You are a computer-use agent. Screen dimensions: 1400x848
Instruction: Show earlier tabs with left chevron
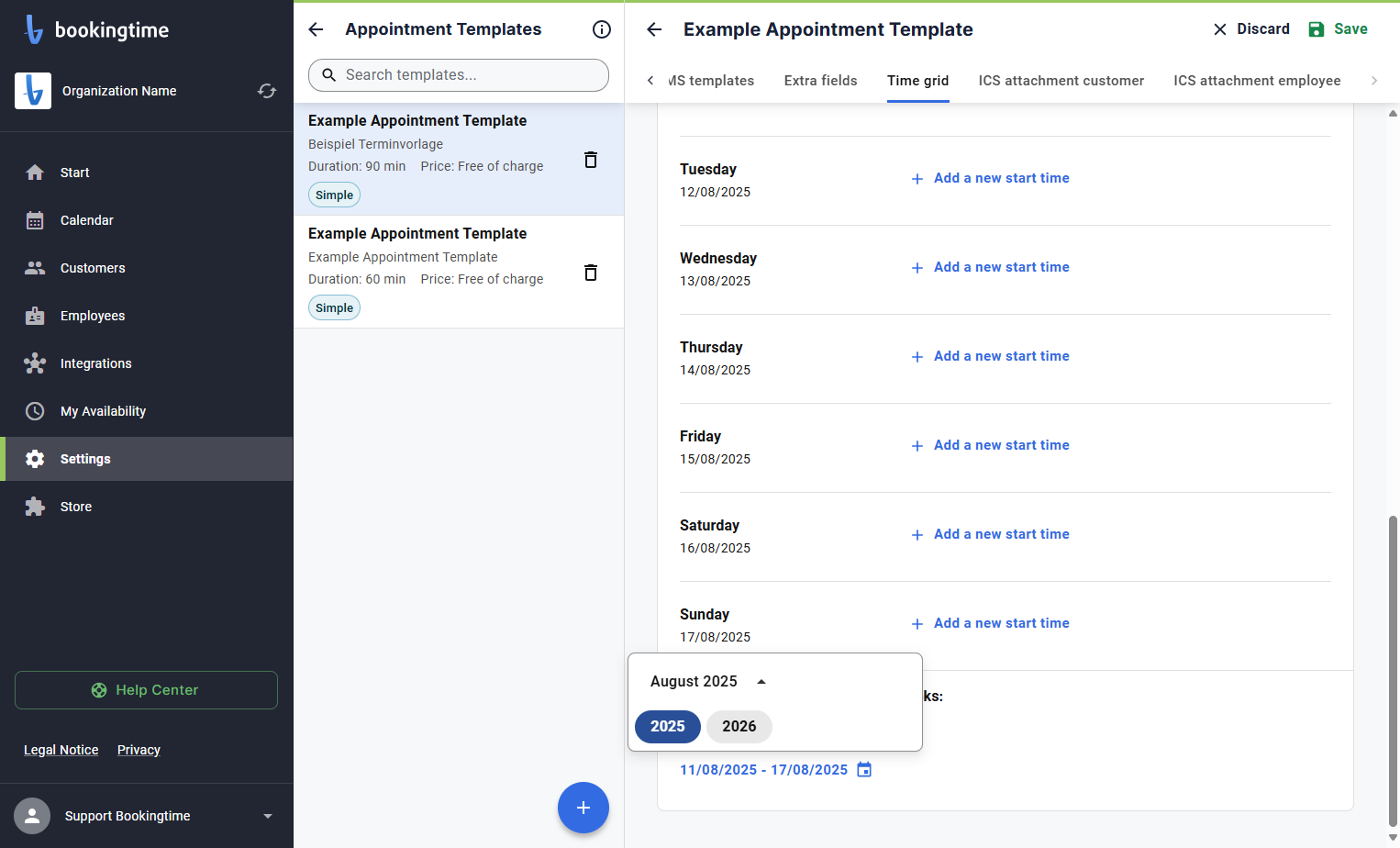650,81
